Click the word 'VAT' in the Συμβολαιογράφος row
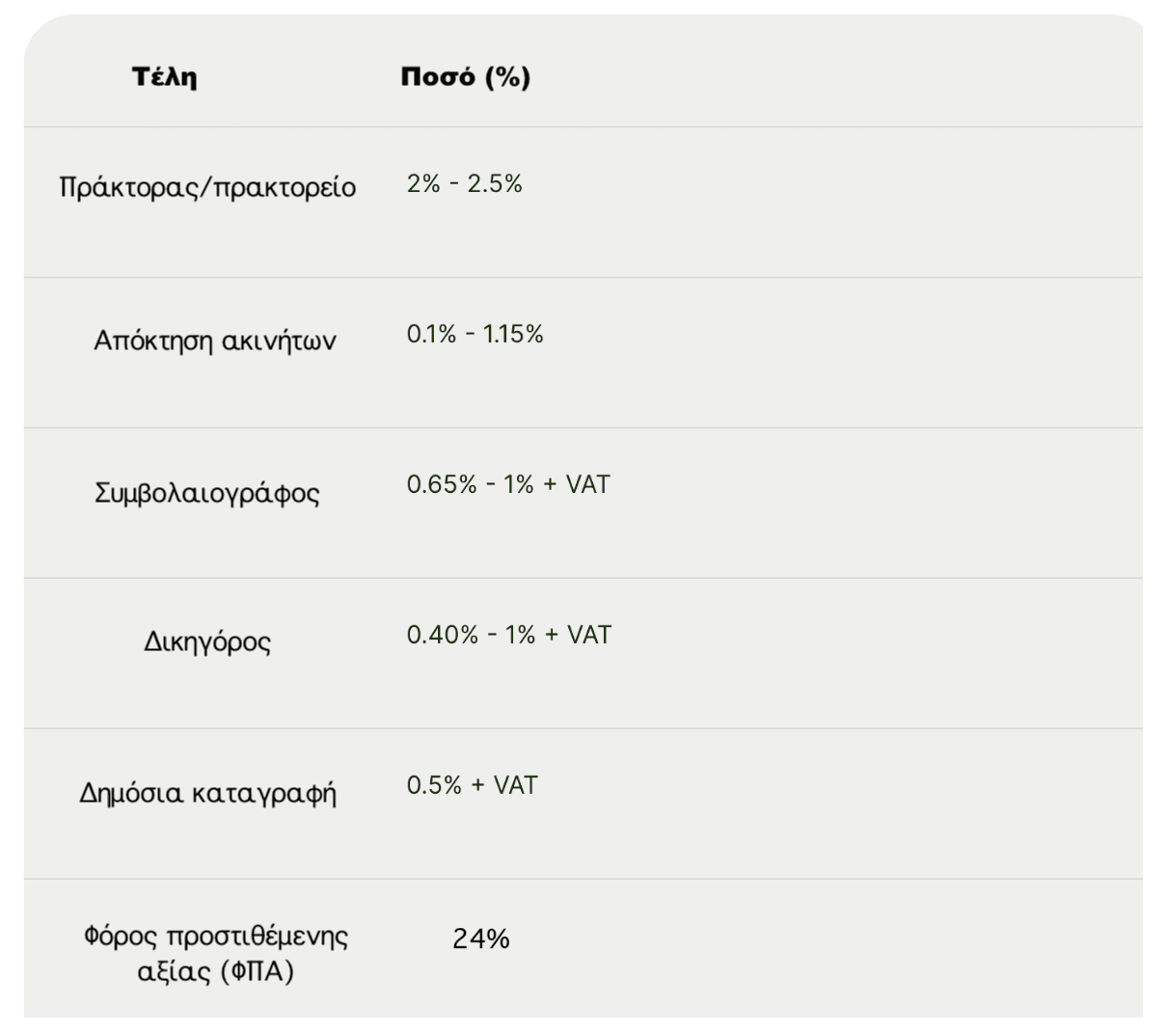1167x1036 pixels. [x=587, y=485]
